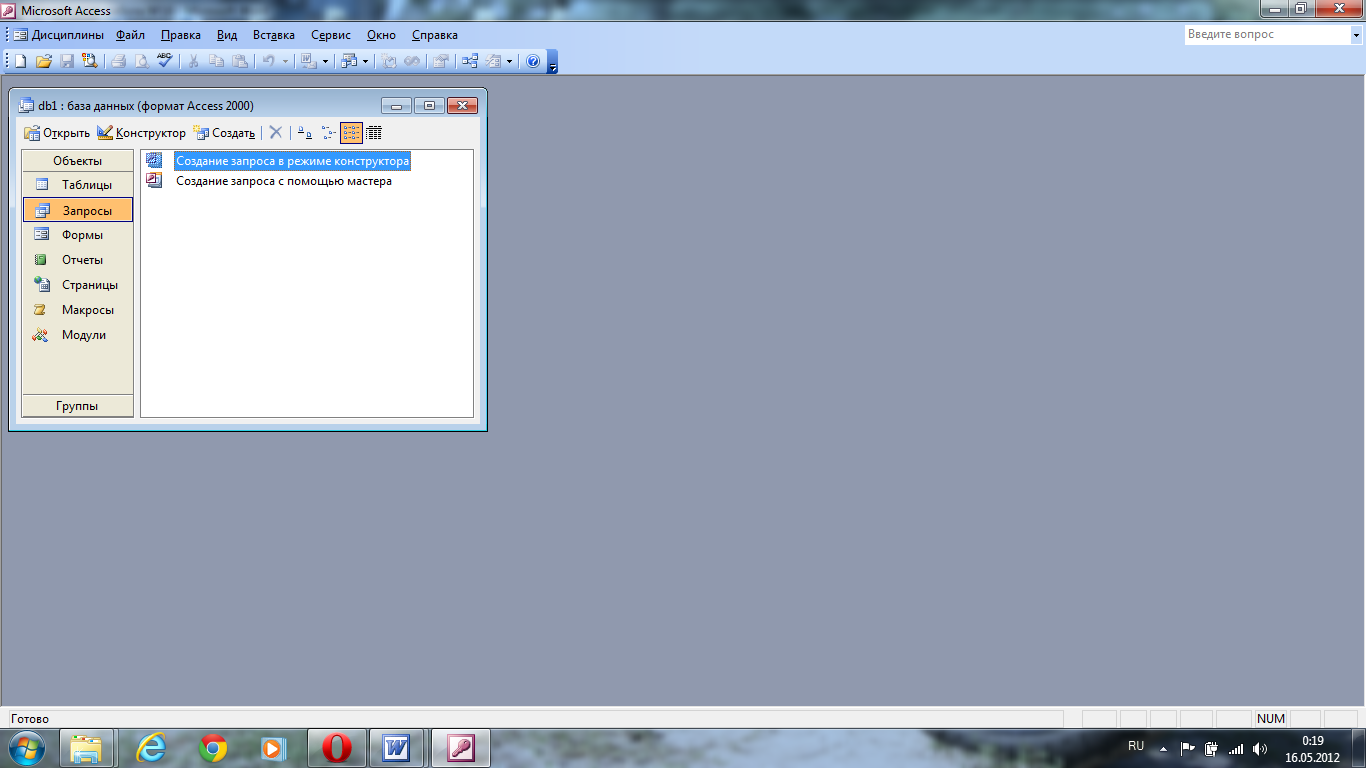Click the query master wizard list icon
This screenshot has width=1366, height=768.
pyautogui.click(x=153, y=181)
